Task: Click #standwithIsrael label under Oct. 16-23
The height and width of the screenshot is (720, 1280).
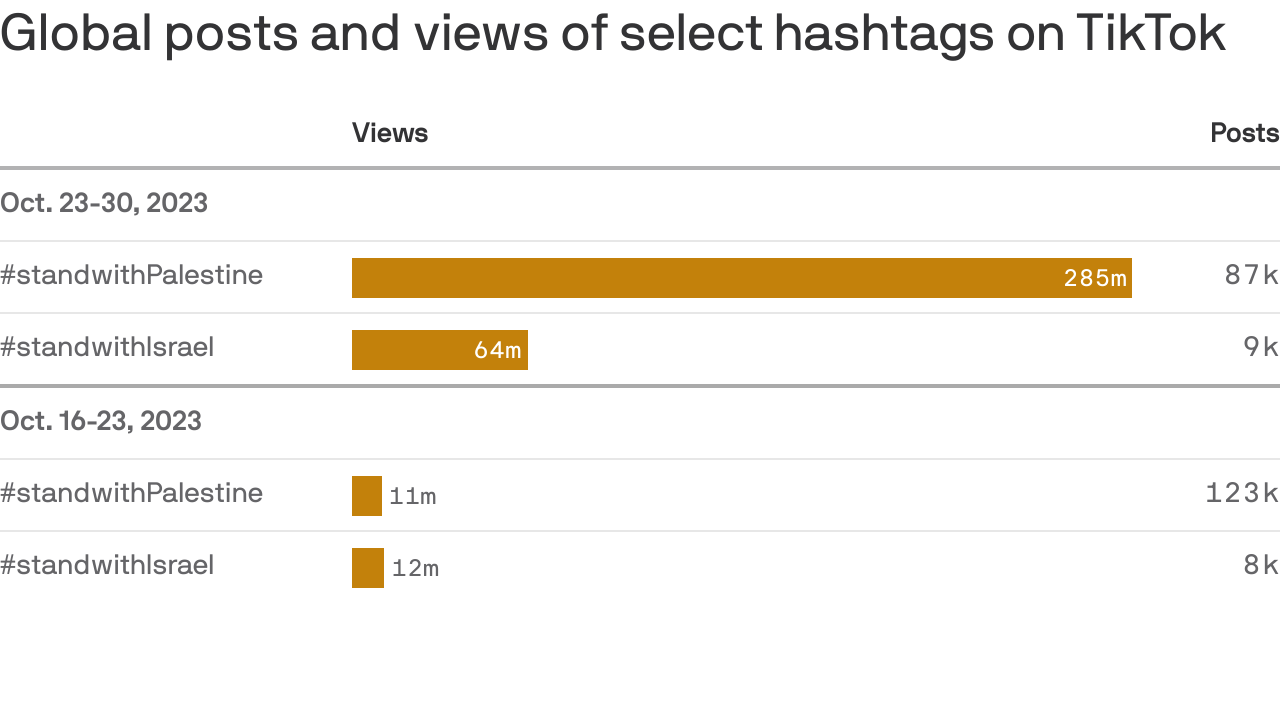Action: [107, 565]
